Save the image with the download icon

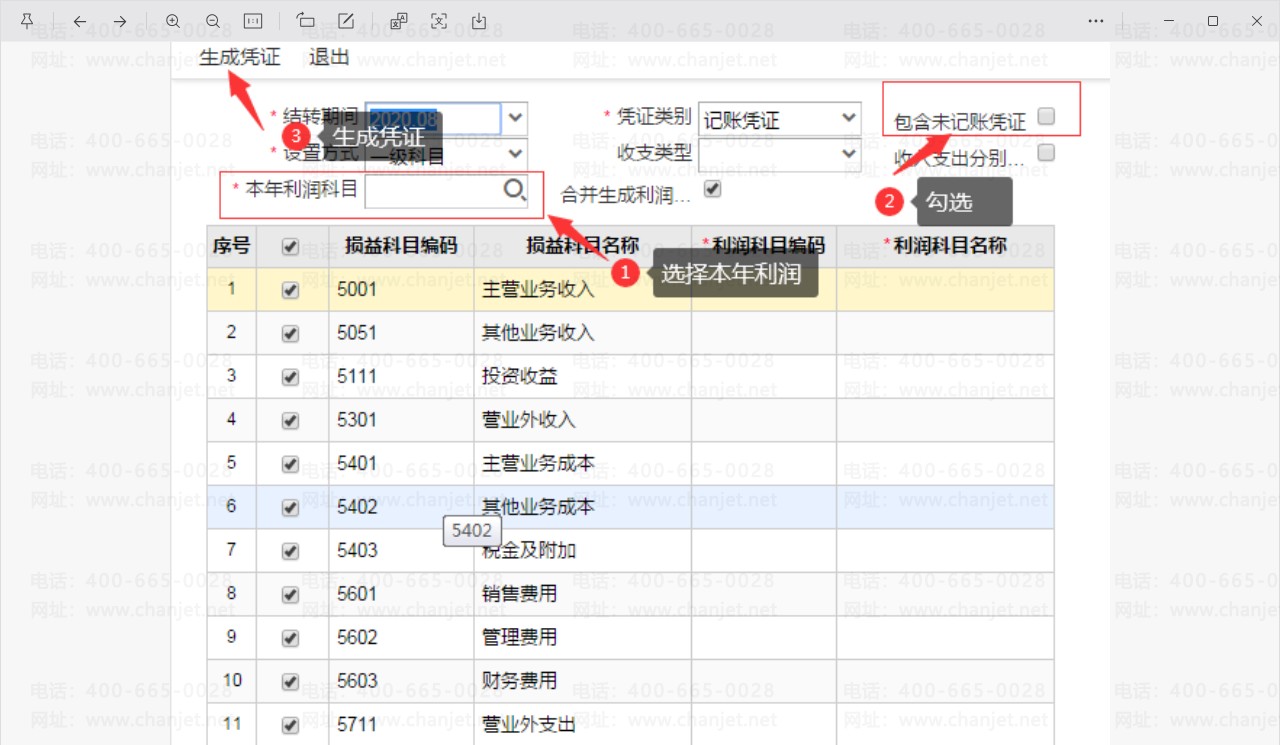tap(478, 21)
